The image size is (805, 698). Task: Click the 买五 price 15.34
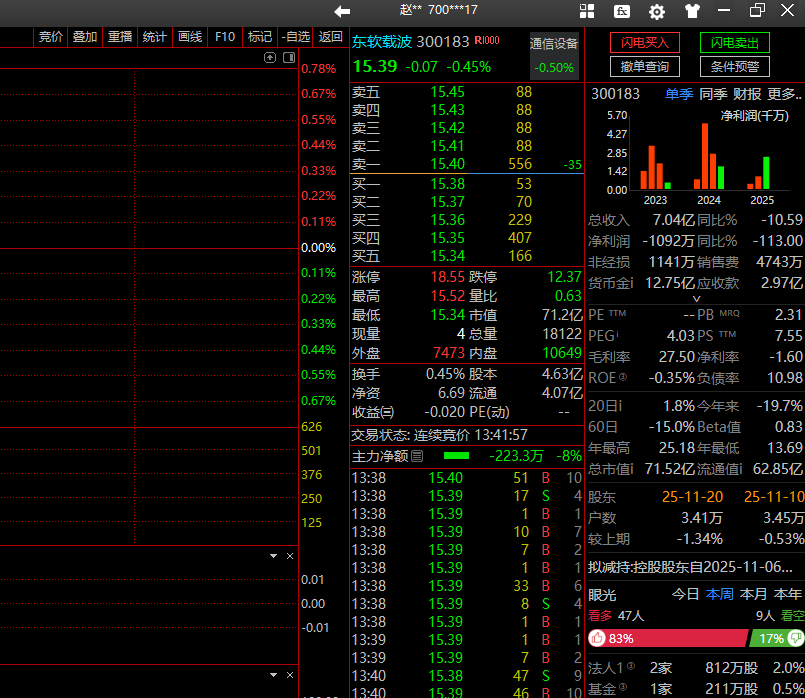447,256
